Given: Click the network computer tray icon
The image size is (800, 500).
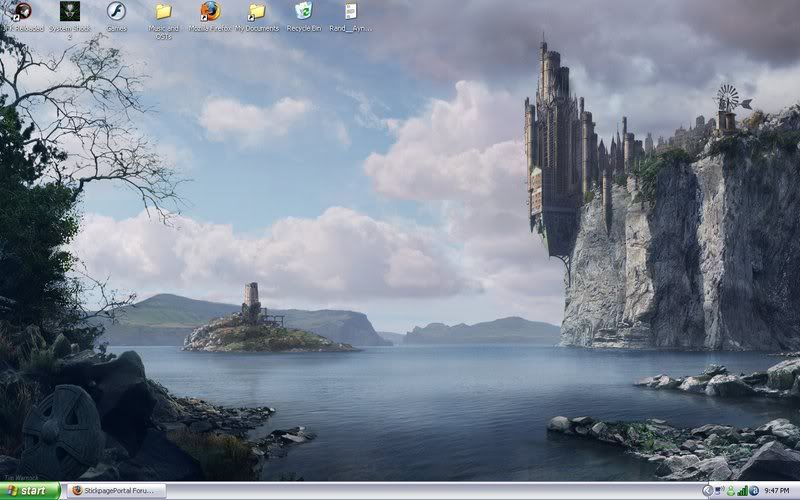Looking at the screenshot, I should pos(718,491).
